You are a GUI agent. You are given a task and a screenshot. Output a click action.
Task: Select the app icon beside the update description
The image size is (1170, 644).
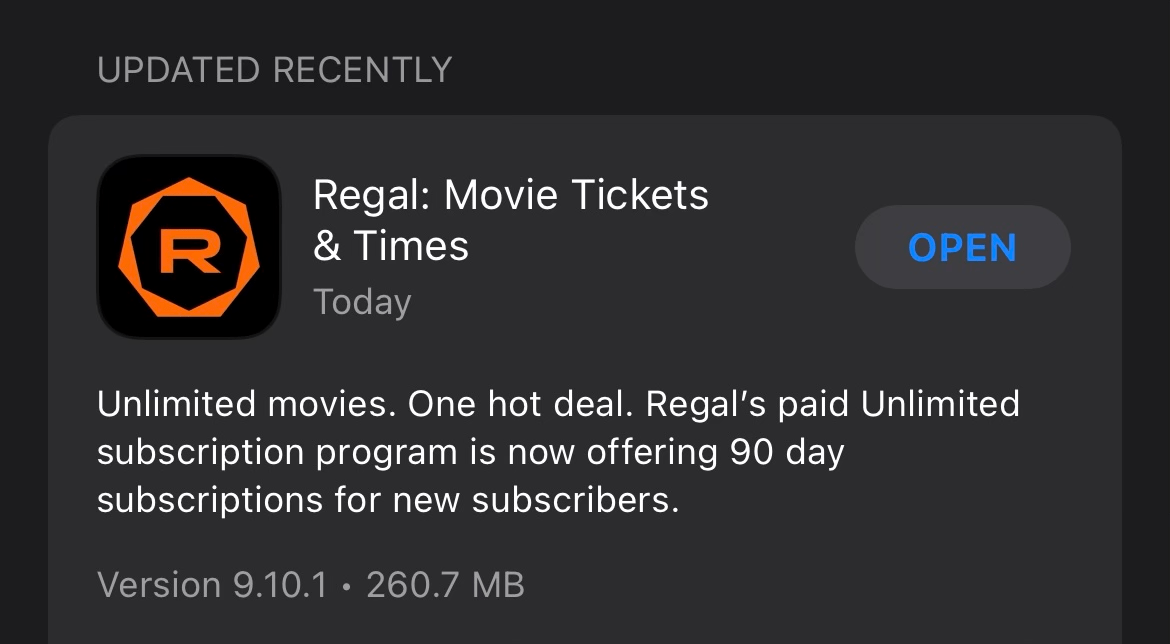click(189, 247)
